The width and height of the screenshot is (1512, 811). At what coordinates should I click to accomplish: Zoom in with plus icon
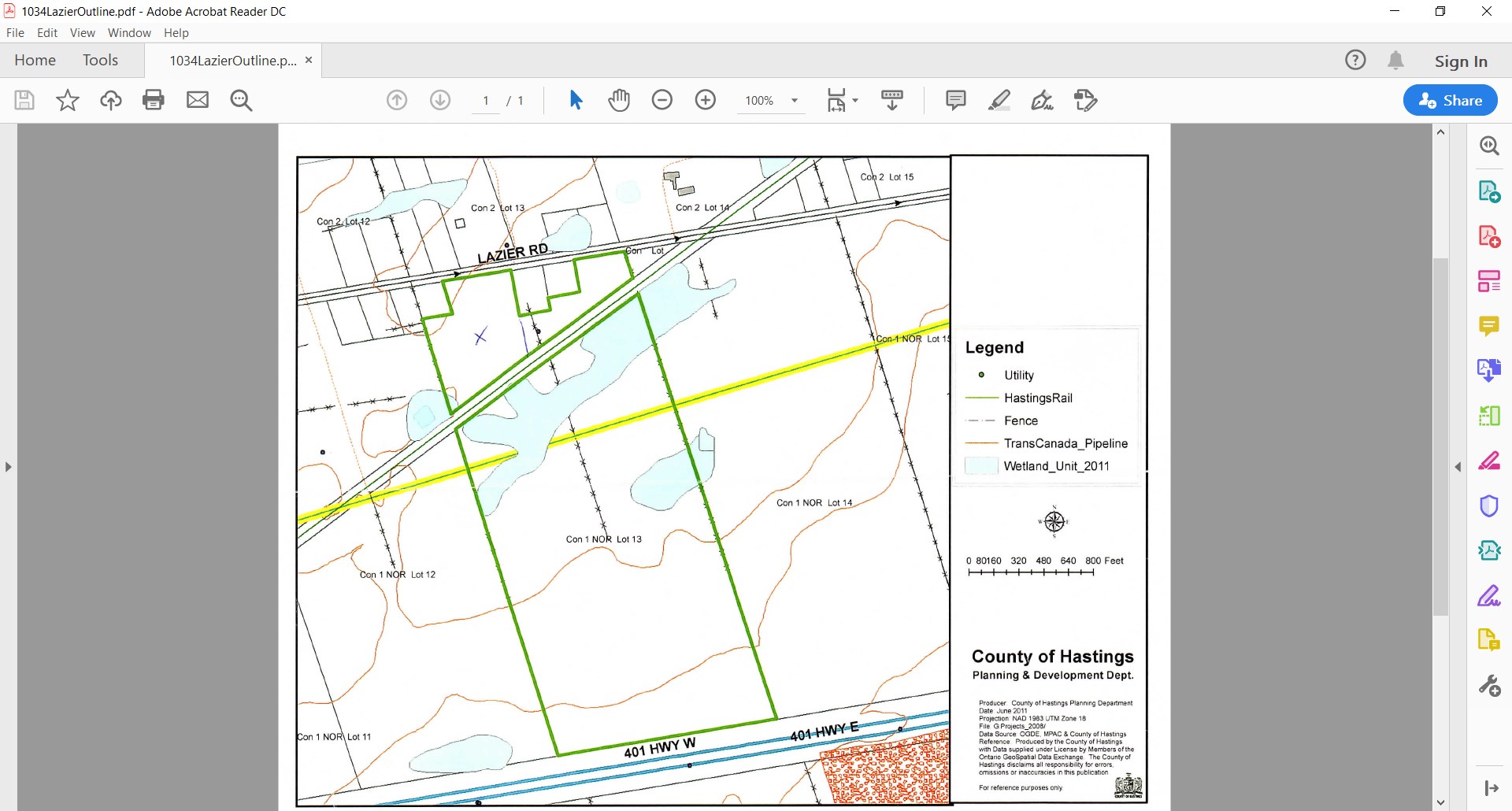(x=706, y=100)
